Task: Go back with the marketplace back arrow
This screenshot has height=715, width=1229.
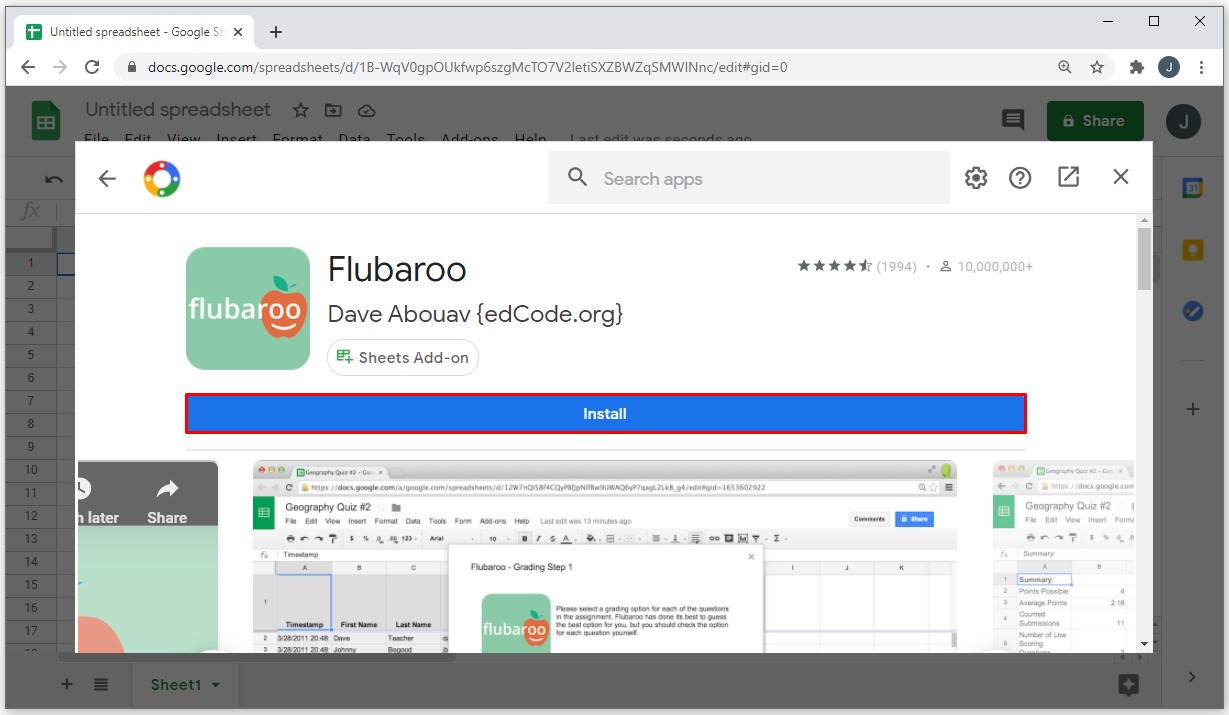Action: (x=107, y=178)
